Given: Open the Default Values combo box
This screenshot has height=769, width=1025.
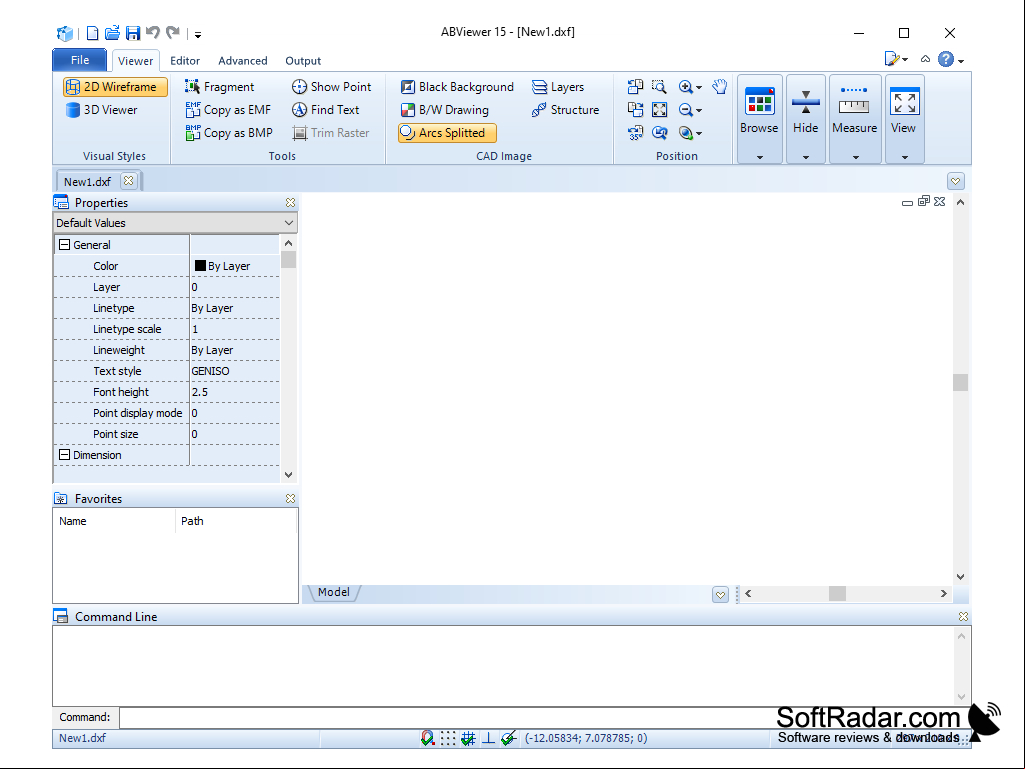Looking at the screenshot, I should coord(175,223).
